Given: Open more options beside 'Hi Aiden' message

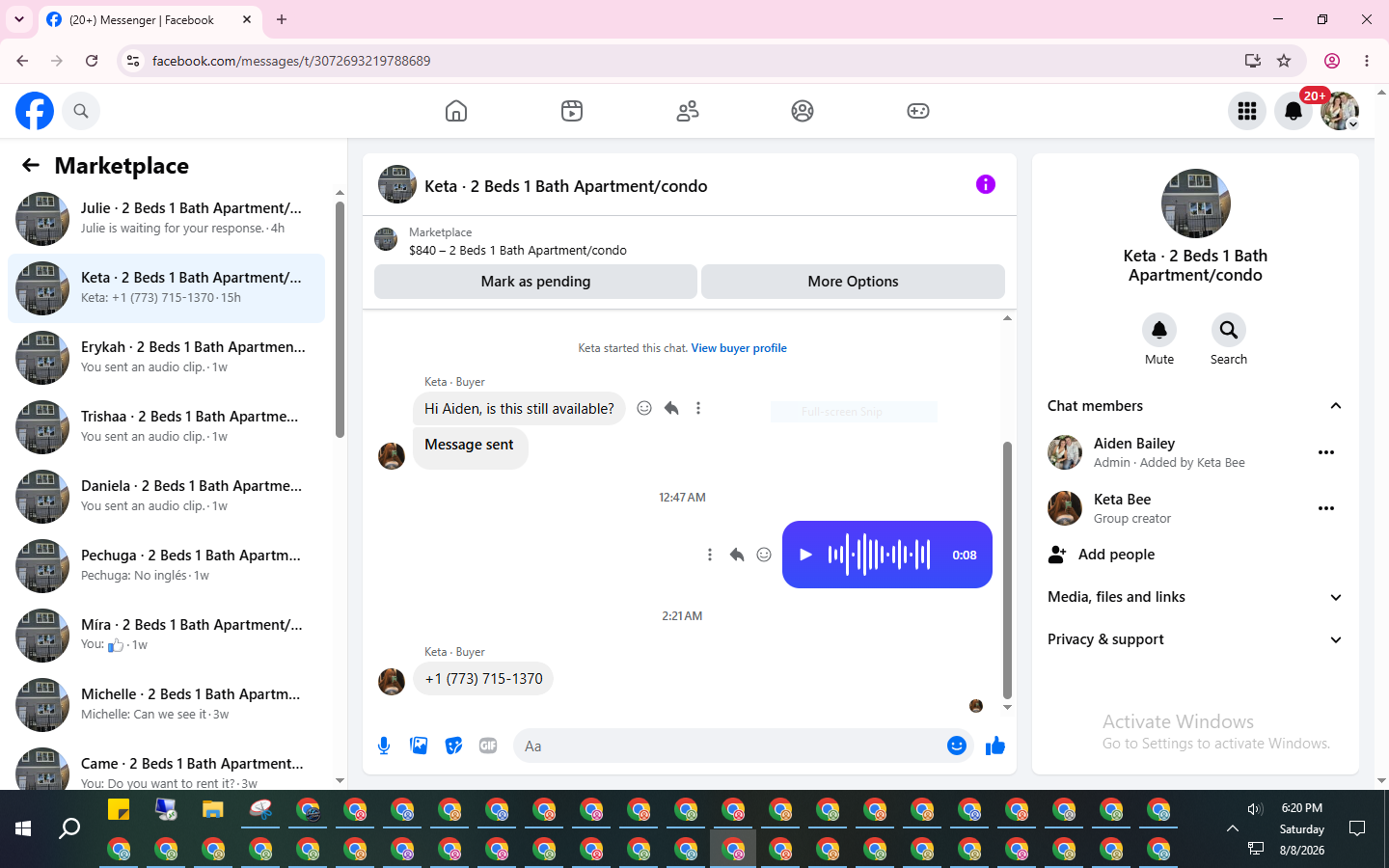Looking at the screenshot, I should [698, 408].
